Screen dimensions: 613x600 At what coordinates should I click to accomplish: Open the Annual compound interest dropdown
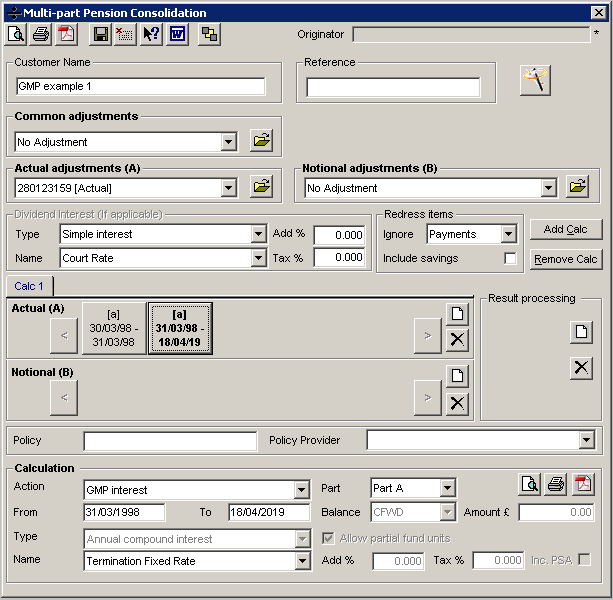pyautogui.click(x=303, y=539)
